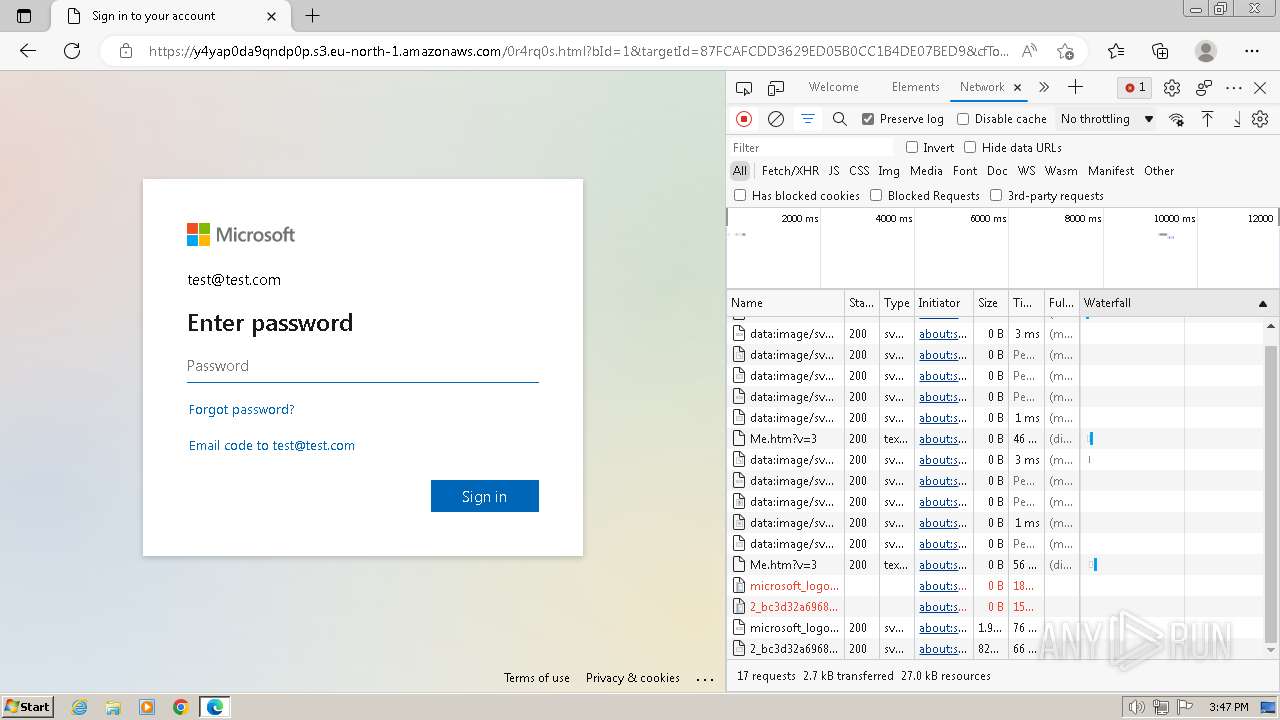Export HAR file download arrow
Viewport: 1280px width, 720px height.
point(1236,119)
